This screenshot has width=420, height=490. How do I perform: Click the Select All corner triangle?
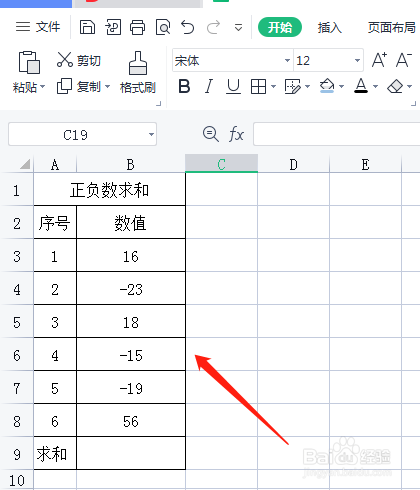[x=24, y=164]
